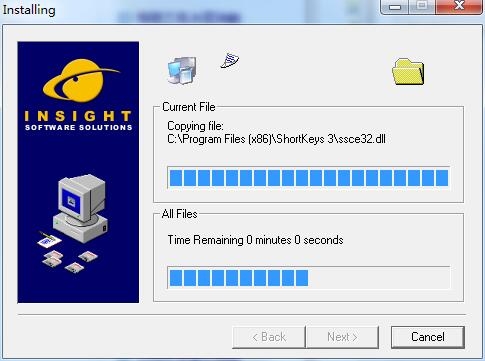Screen dimensions: 485x361
Task: Click the disabled Back button
Action: [269, 337]
